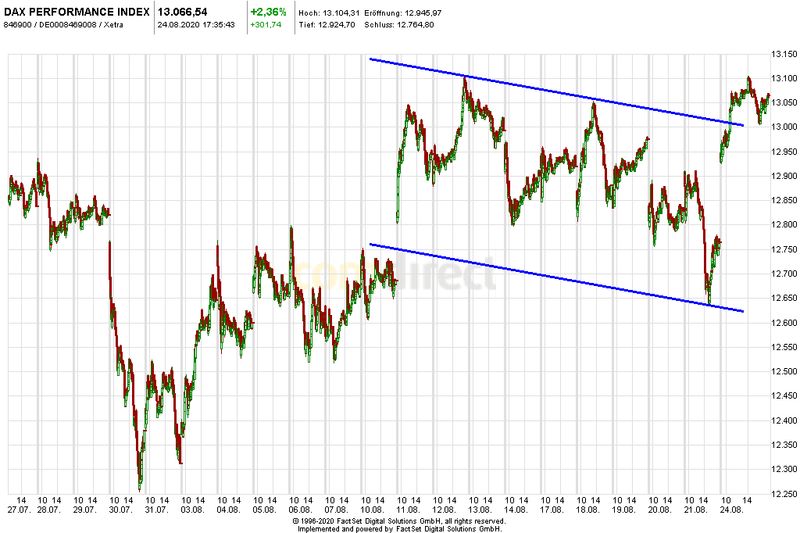Screen dimensions: 800x533
Task: Select the 12.950 price axis label
Action: coord(784,152)
